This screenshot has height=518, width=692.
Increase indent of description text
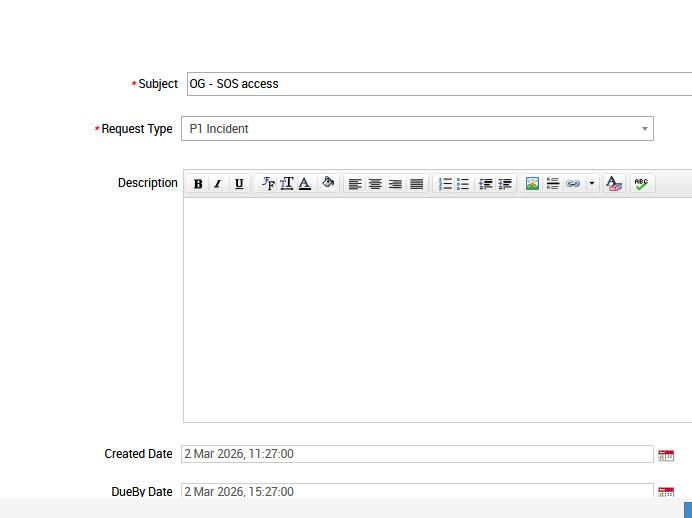[x=505, y=184]
